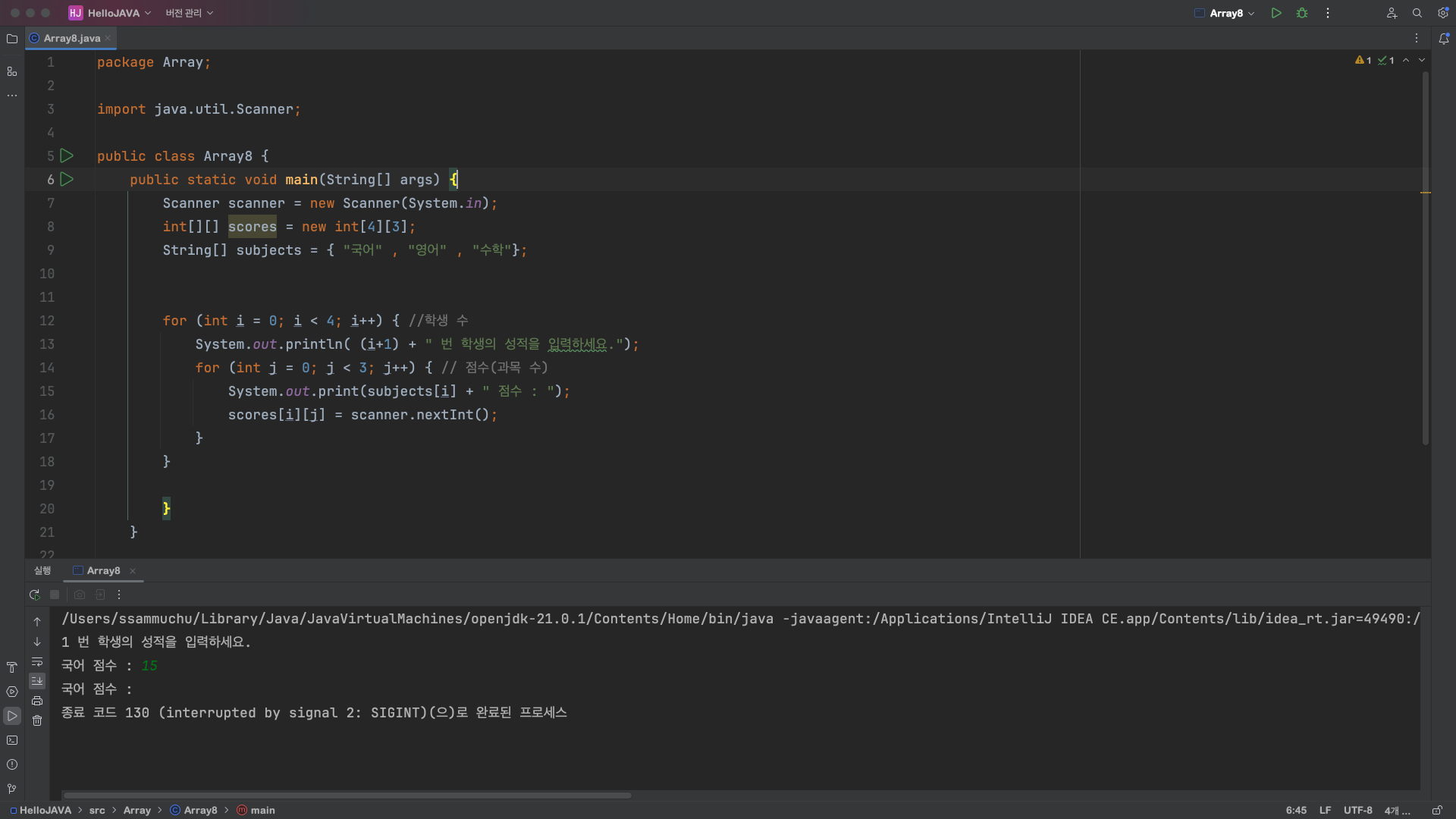Click src breadcrumb in navigation bar

coord(97,810)
